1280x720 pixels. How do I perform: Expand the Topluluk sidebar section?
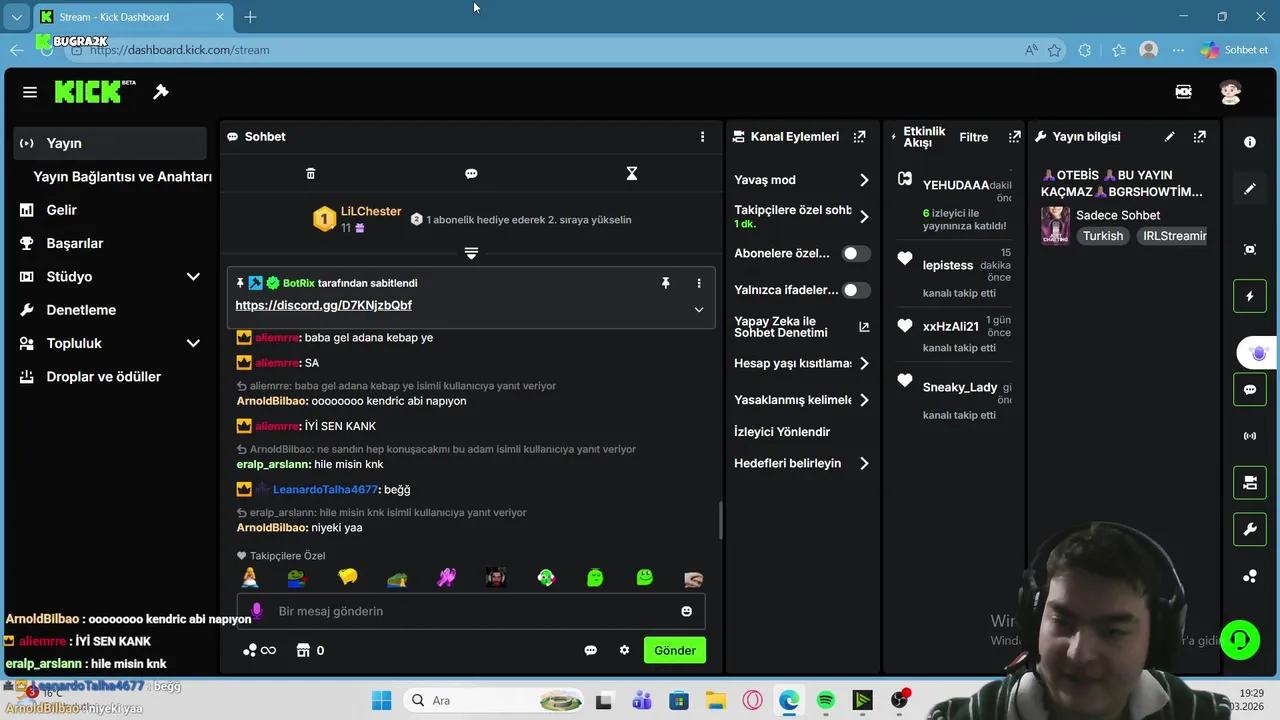(193, 343)
